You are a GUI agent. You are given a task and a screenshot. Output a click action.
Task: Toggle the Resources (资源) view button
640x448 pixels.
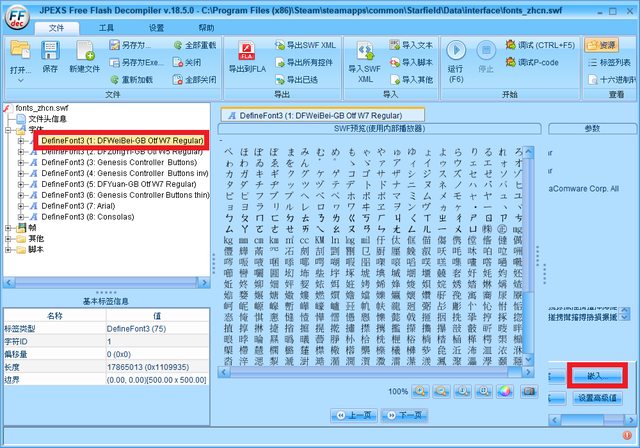pos(601,46)
